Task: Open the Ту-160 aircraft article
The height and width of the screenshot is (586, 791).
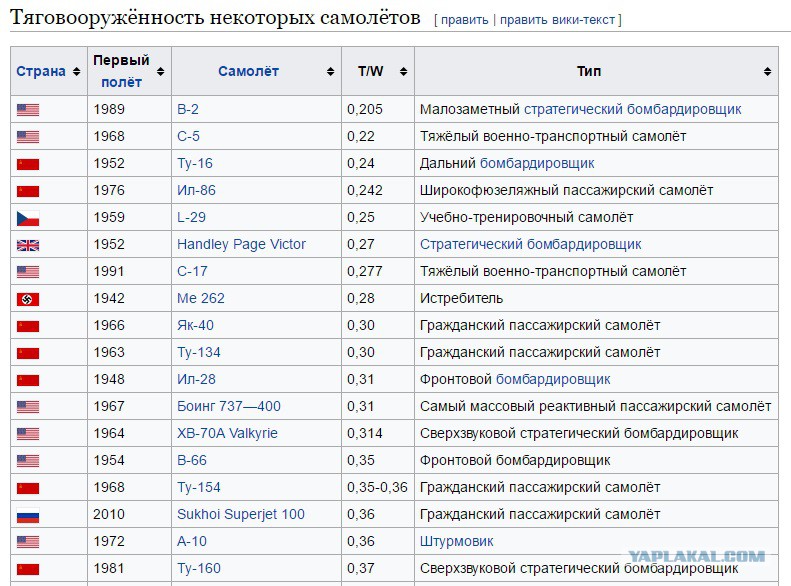Action: pos(199,568)
